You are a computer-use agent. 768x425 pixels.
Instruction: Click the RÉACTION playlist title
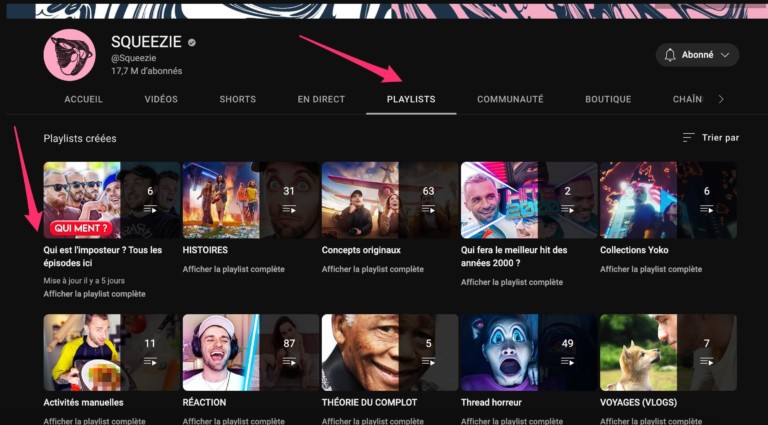pos(204,402)
